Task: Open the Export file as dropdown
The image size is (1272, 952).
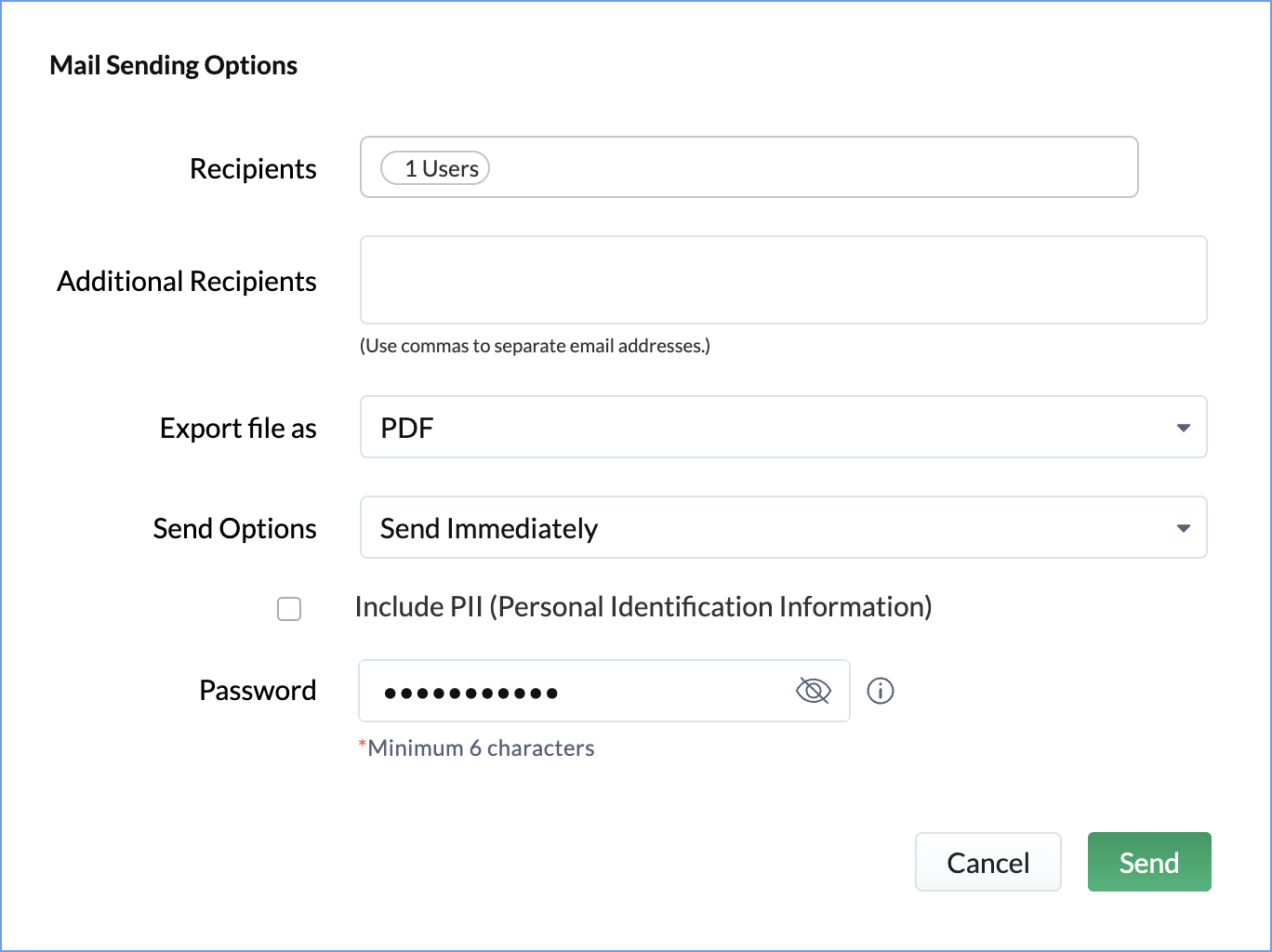Action: tap(782, 428)
